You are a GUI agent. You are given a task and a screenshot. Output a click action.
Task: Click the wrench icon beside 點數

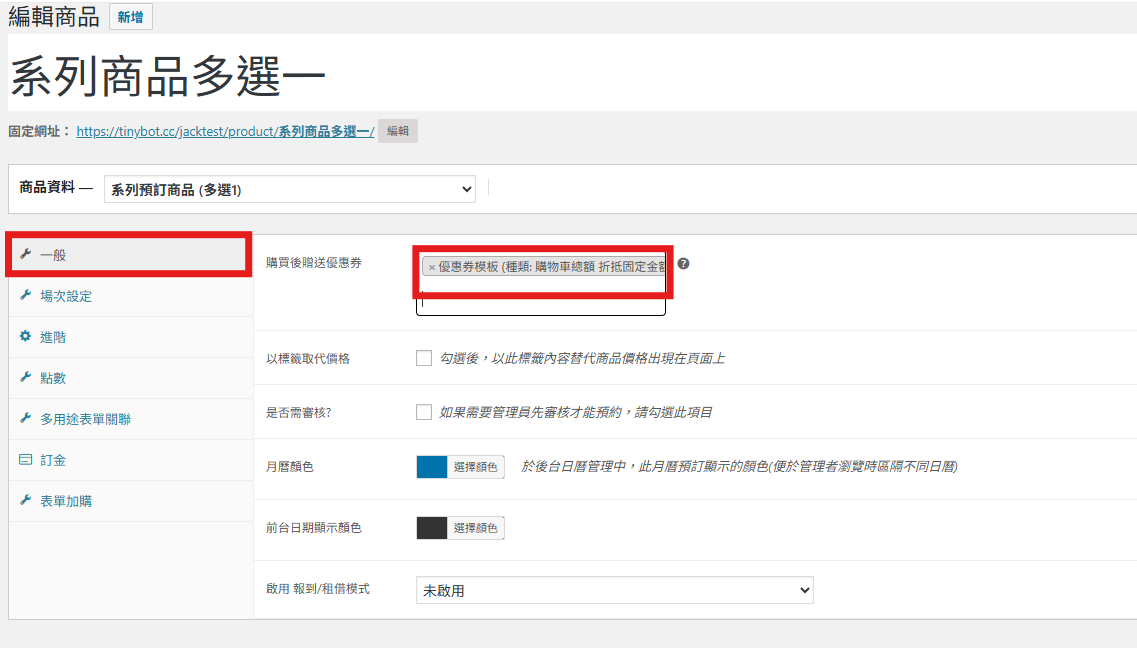pos(25,377)
